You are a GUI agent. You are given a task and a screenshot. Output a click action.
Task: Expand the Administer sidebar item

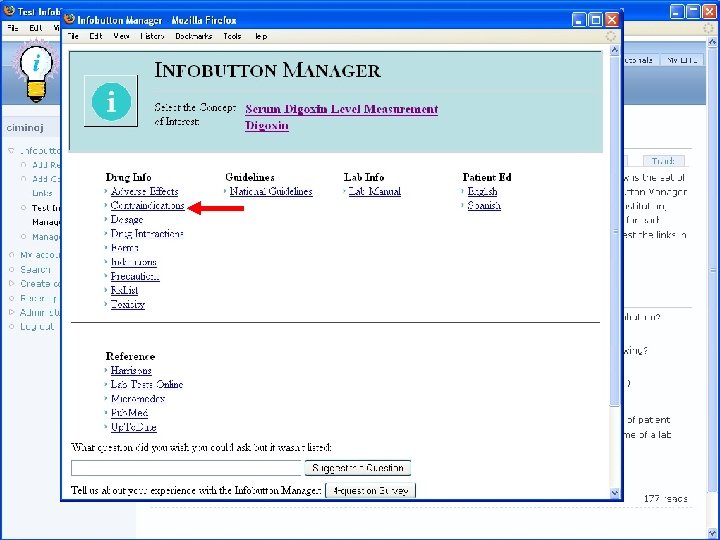pos(11,312)
